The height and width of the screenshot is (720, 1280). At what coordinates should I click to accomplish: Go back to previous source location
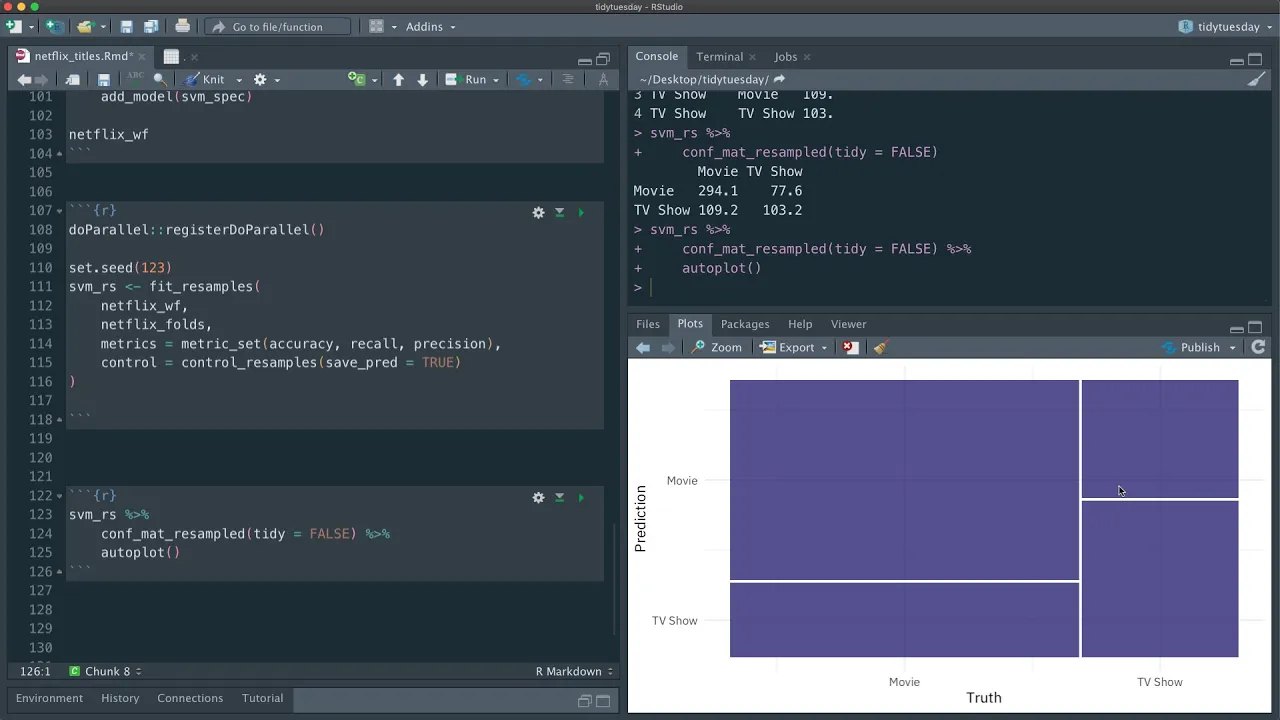pos(24,80)
